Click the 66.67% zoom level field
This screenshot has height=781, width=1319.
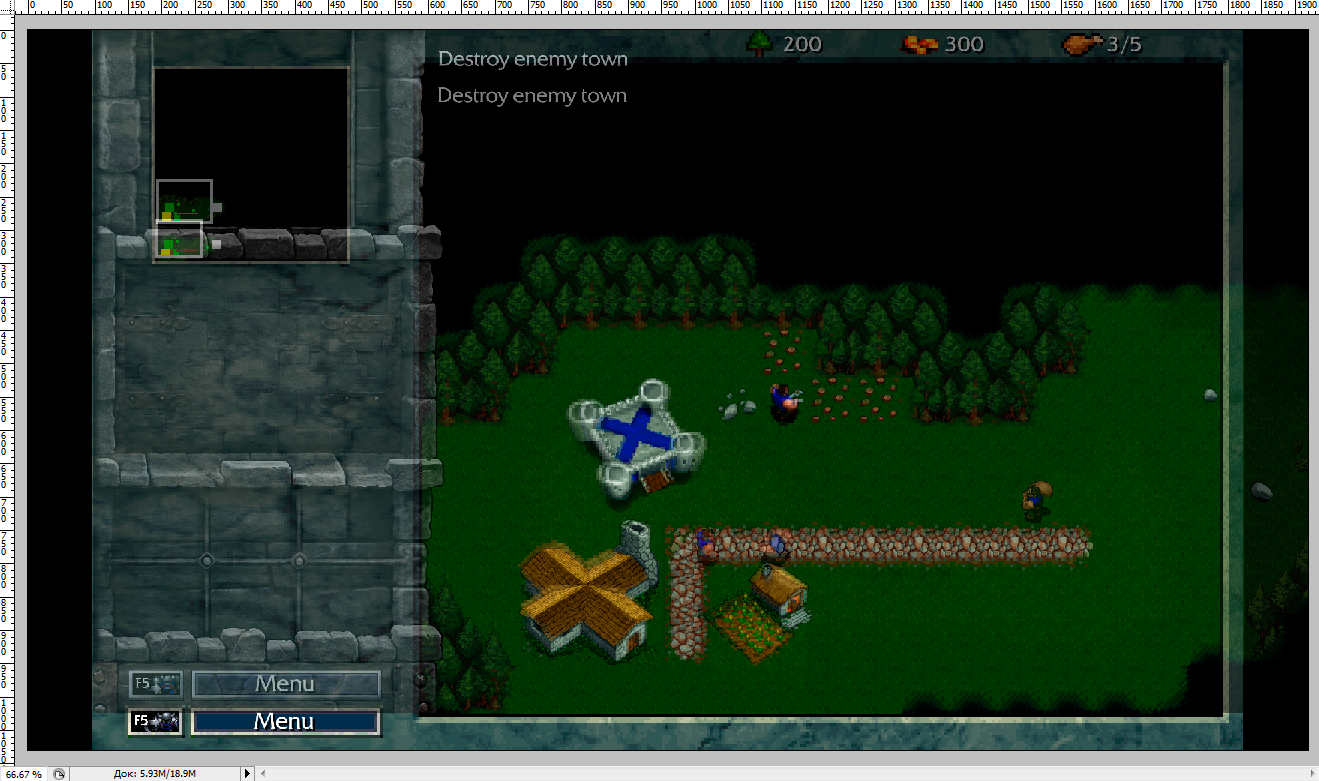pos(24,774)
